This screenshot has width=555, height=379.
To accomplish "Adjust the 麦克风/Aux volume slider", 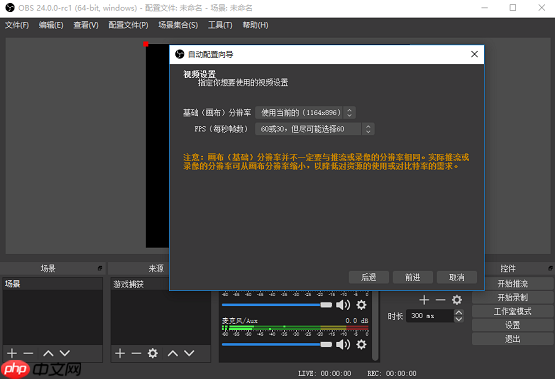I will 277,344.
